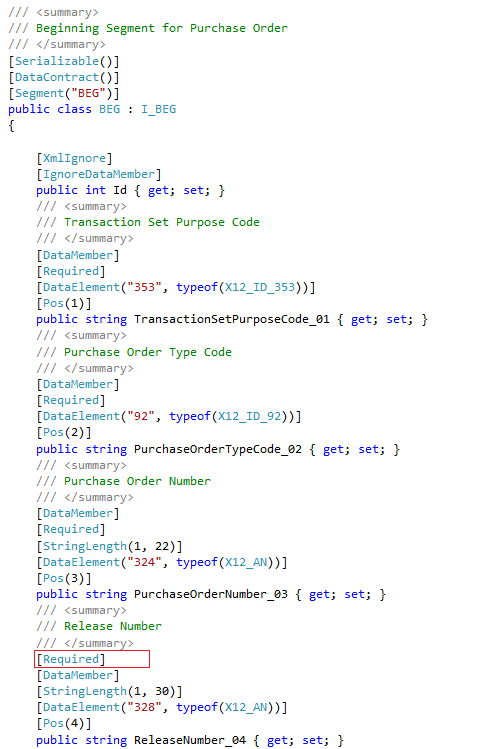Click the "324" data element string
Image resolution: width=503 pixels, height=749 pixels.
(145, 562)
